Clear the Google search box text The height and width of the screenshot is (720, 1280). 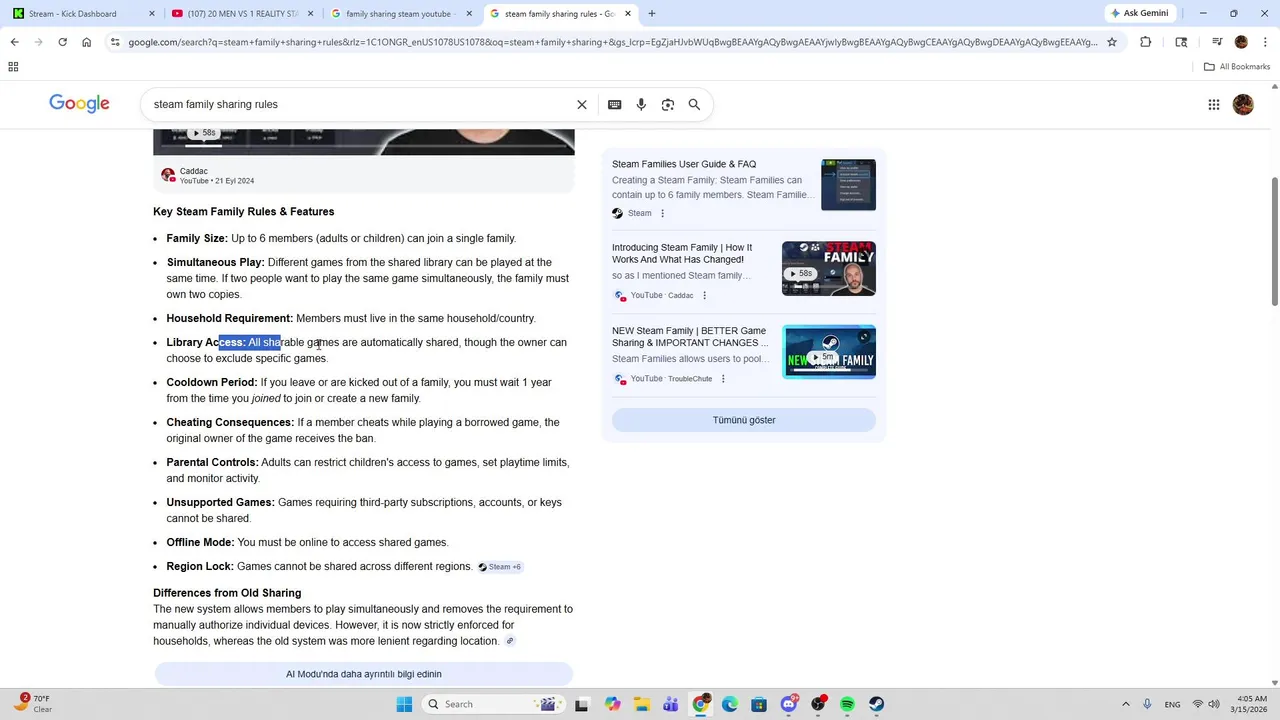coord(581,104)
